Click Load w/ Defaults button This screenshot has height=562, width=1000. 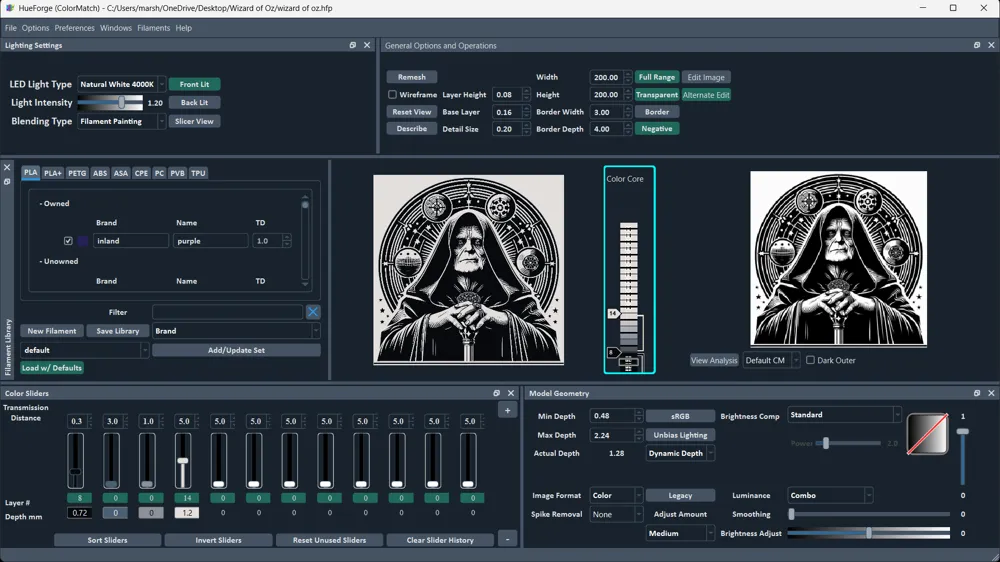[x=52, y=368]
